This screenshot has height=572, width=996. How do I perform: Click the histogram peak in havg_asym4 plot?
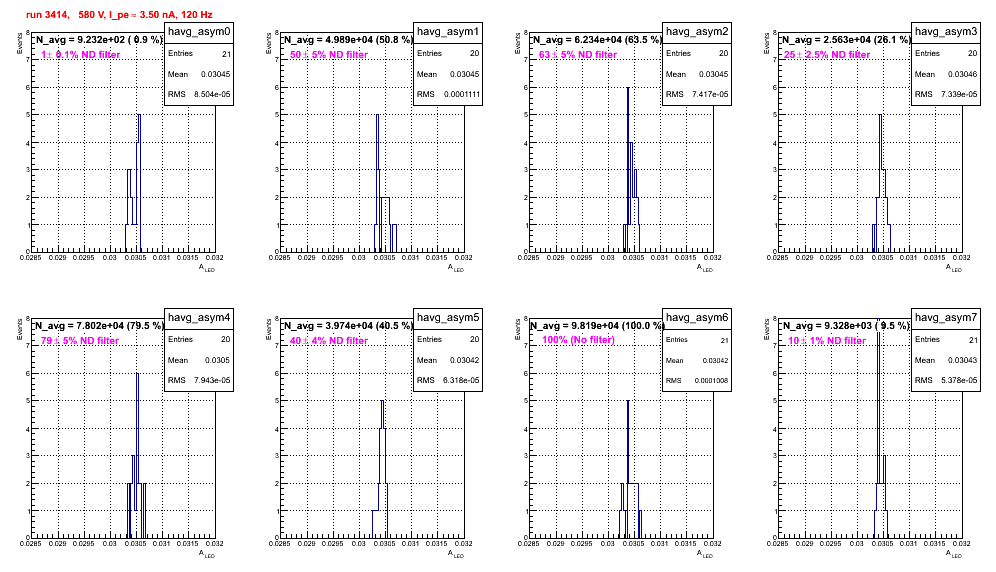(x=137, y=375)
